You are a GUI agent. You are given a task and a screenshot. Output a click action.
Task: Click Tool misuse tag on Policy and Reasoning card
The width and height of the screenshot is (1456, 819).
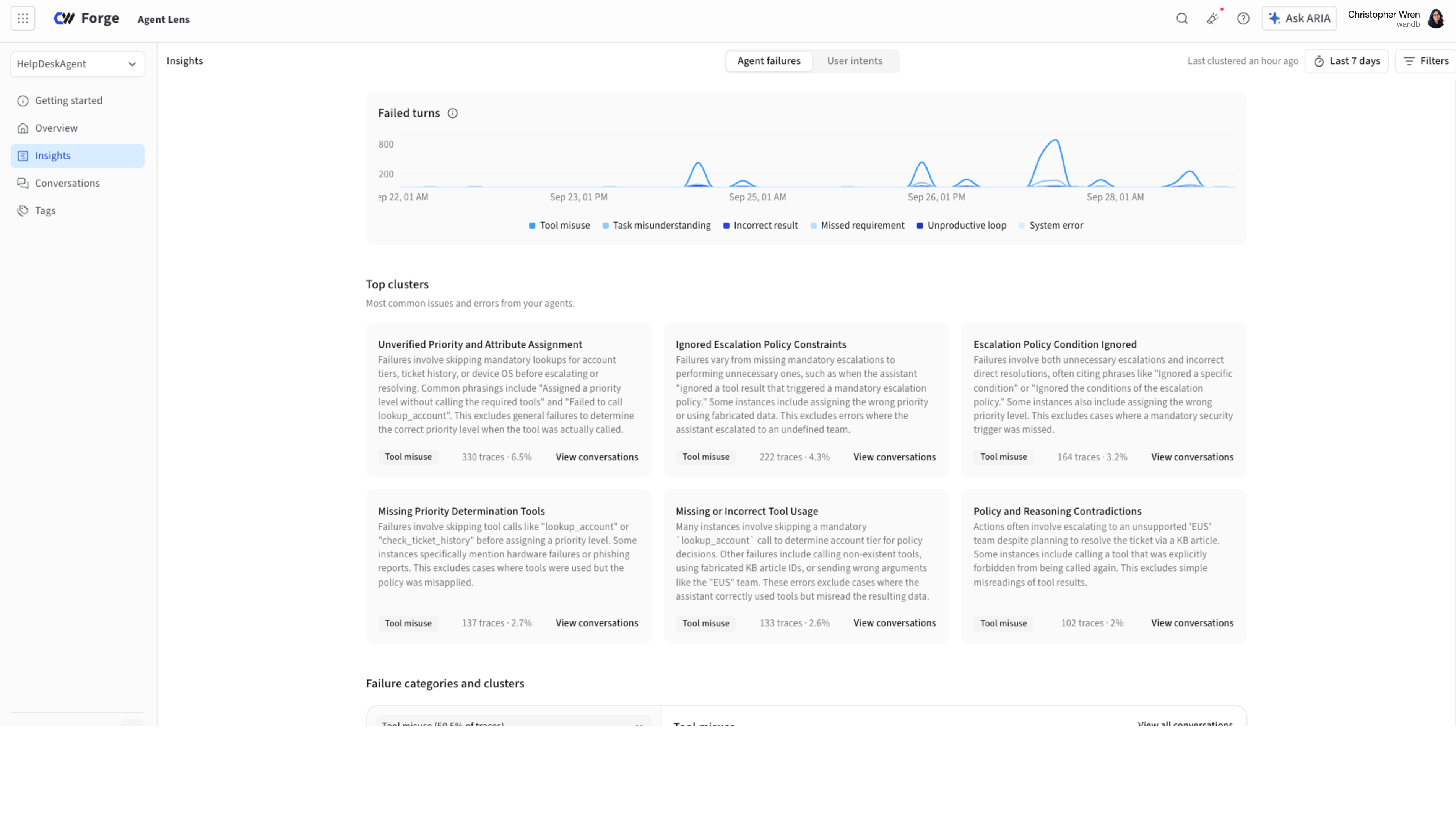coord(1003,624)
